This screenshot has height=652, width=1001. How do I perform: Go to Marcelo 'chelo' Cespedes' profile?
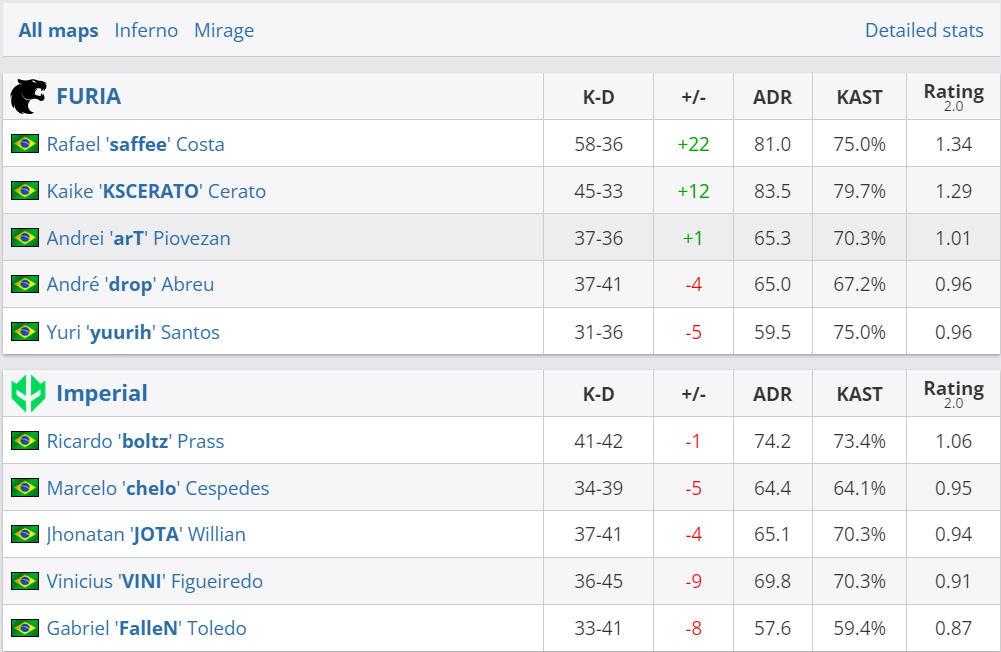point(157,488)
